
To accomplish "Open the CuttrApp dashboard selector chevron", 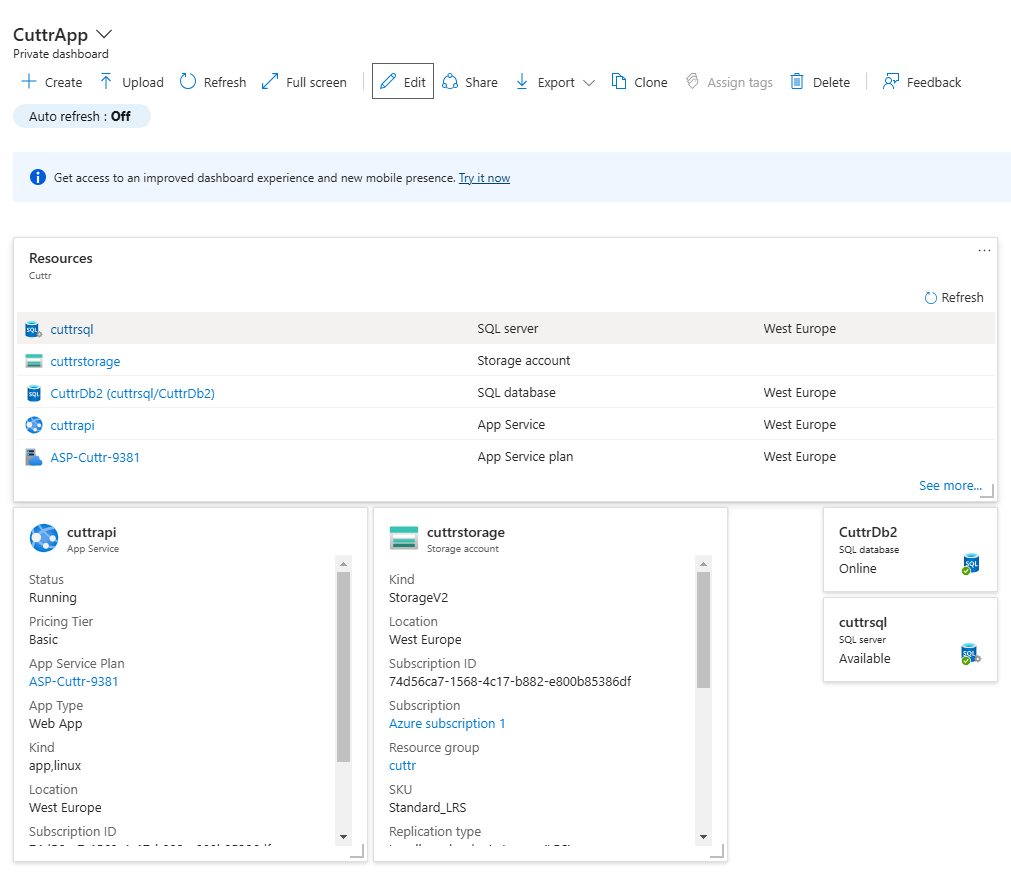I will pos(104,34).
